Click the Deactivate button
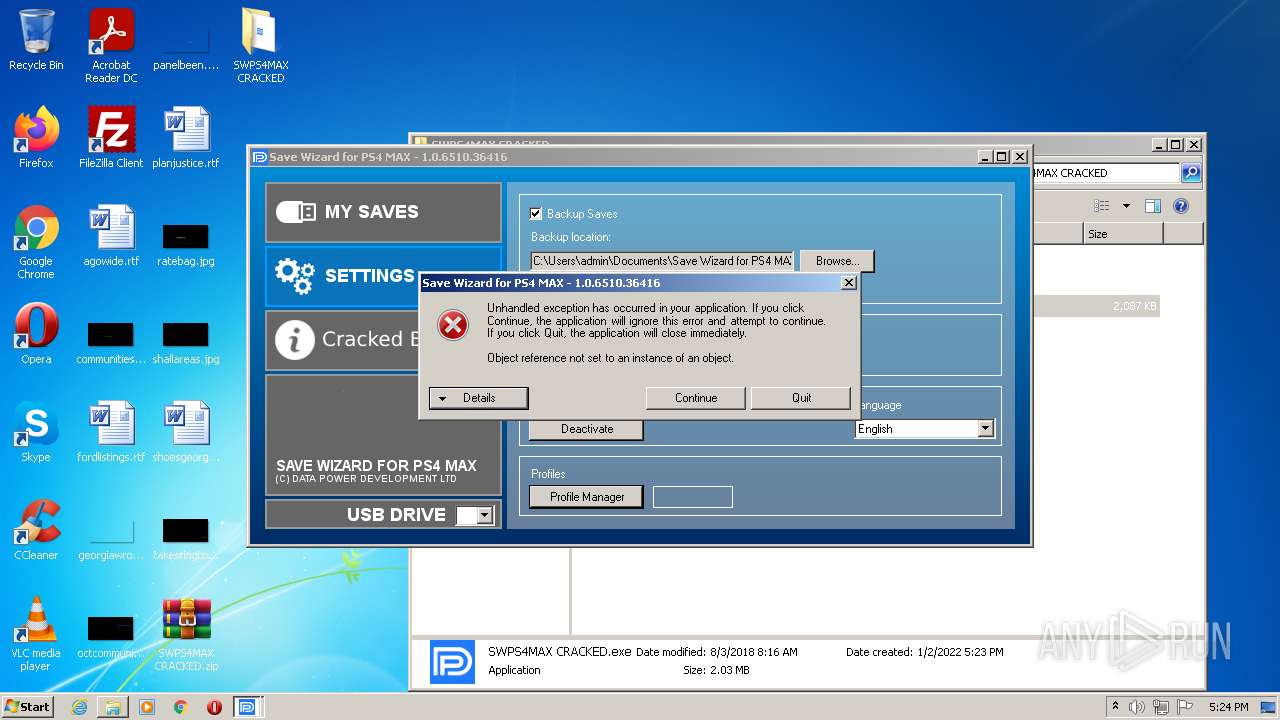 [587, 429]
